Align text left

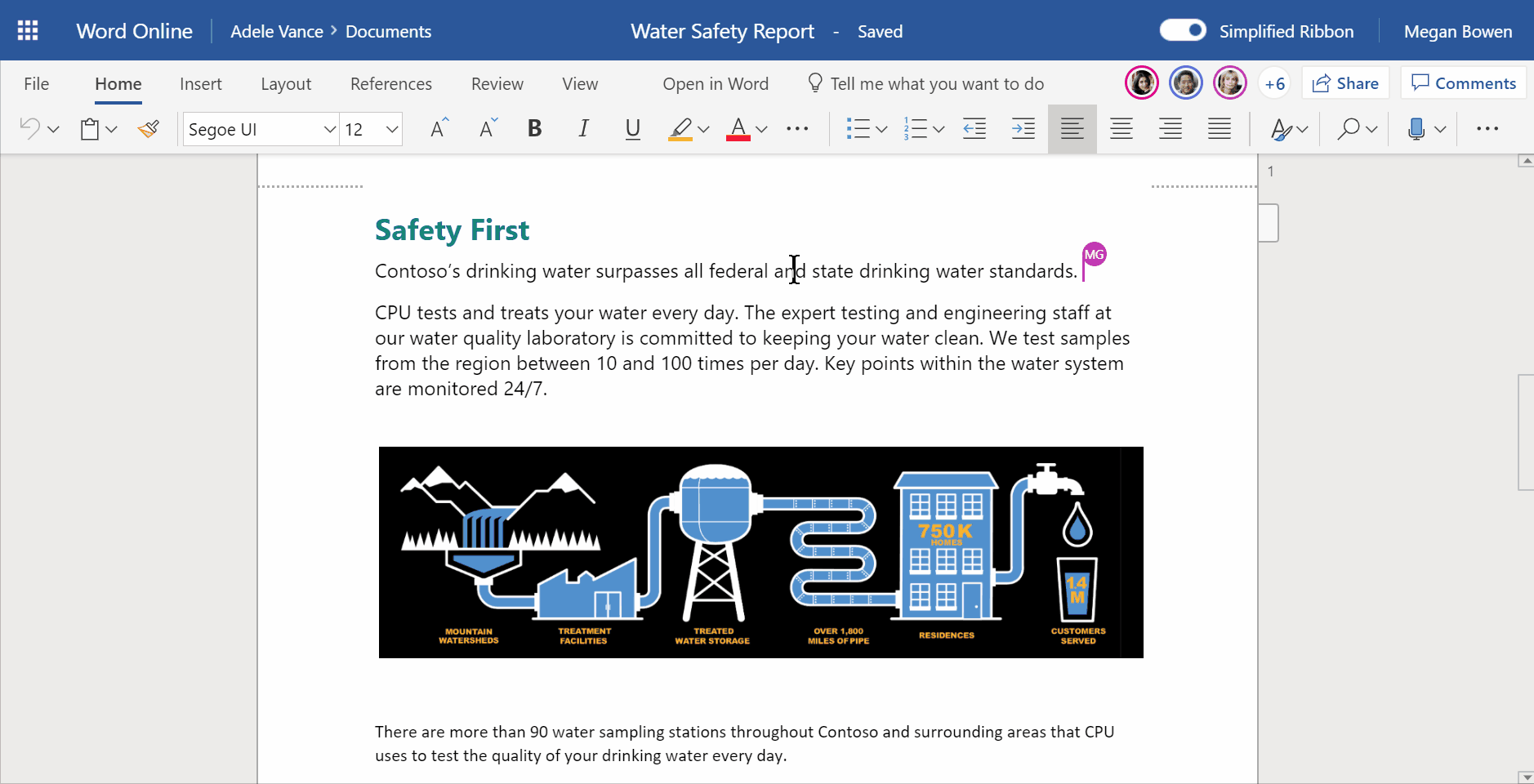pos(1072,128)
